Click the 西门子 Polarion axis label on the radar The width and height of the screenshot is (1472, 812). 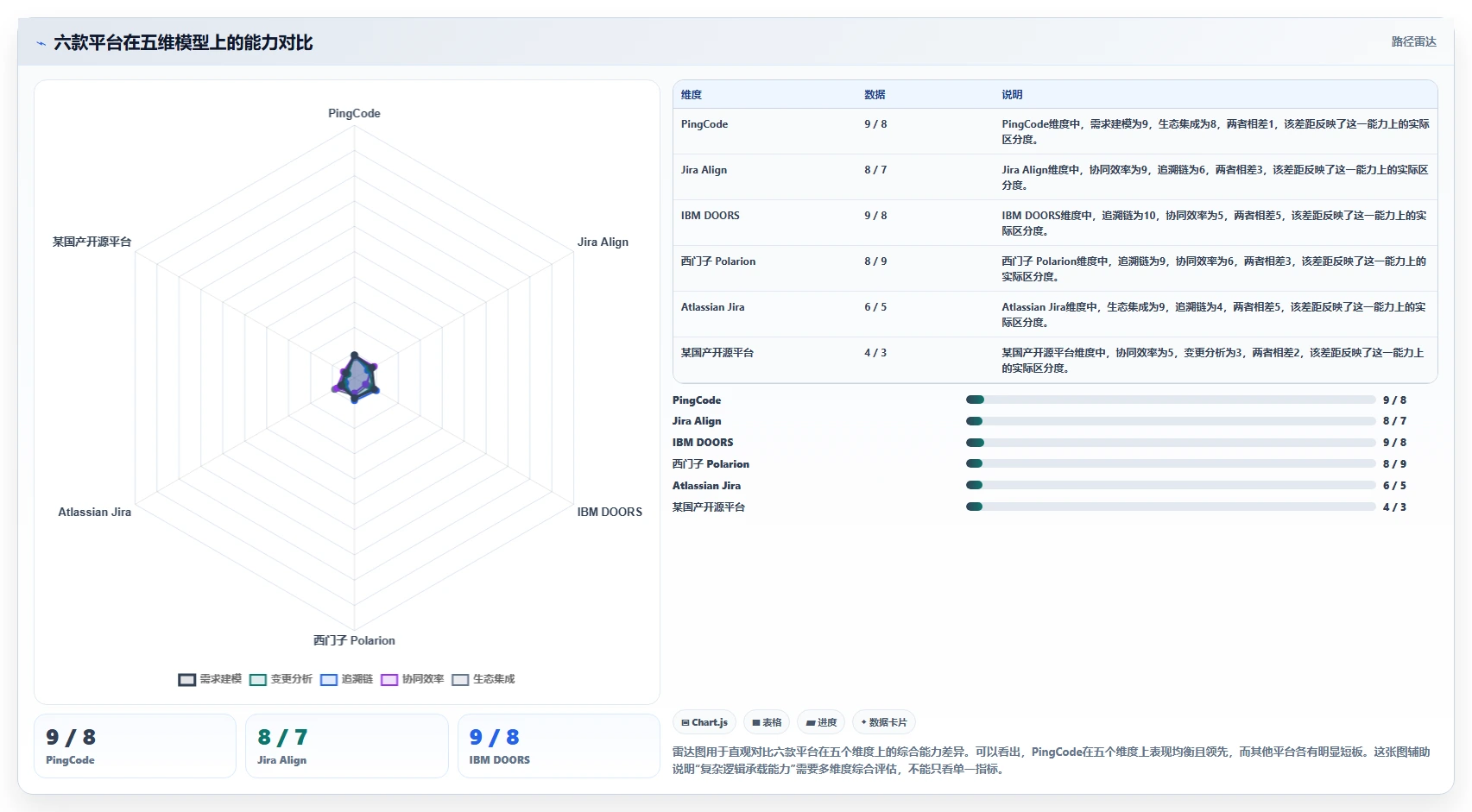(354, 640)
